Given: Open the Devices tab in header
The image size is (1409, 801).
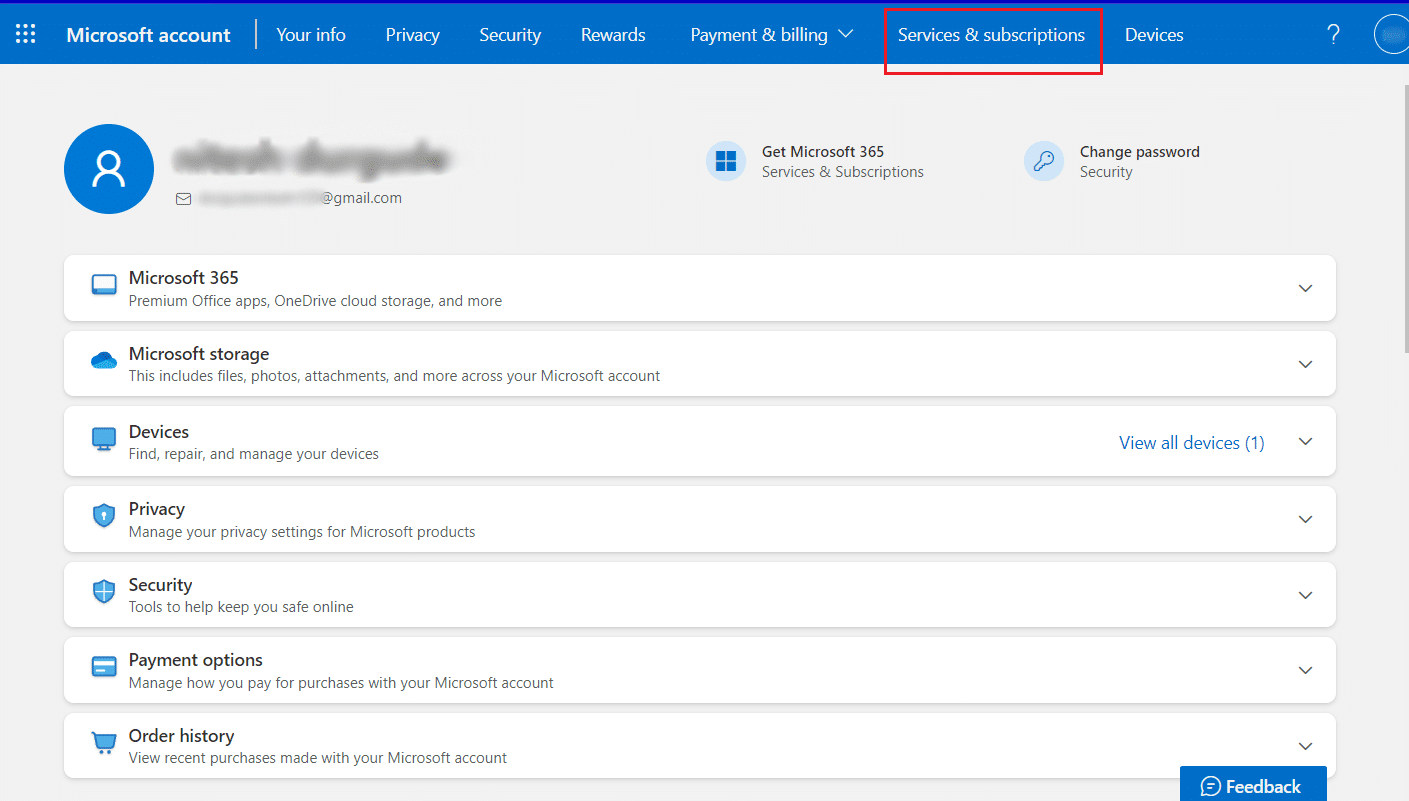Looking at the screenshot, I should (1154, 34).
